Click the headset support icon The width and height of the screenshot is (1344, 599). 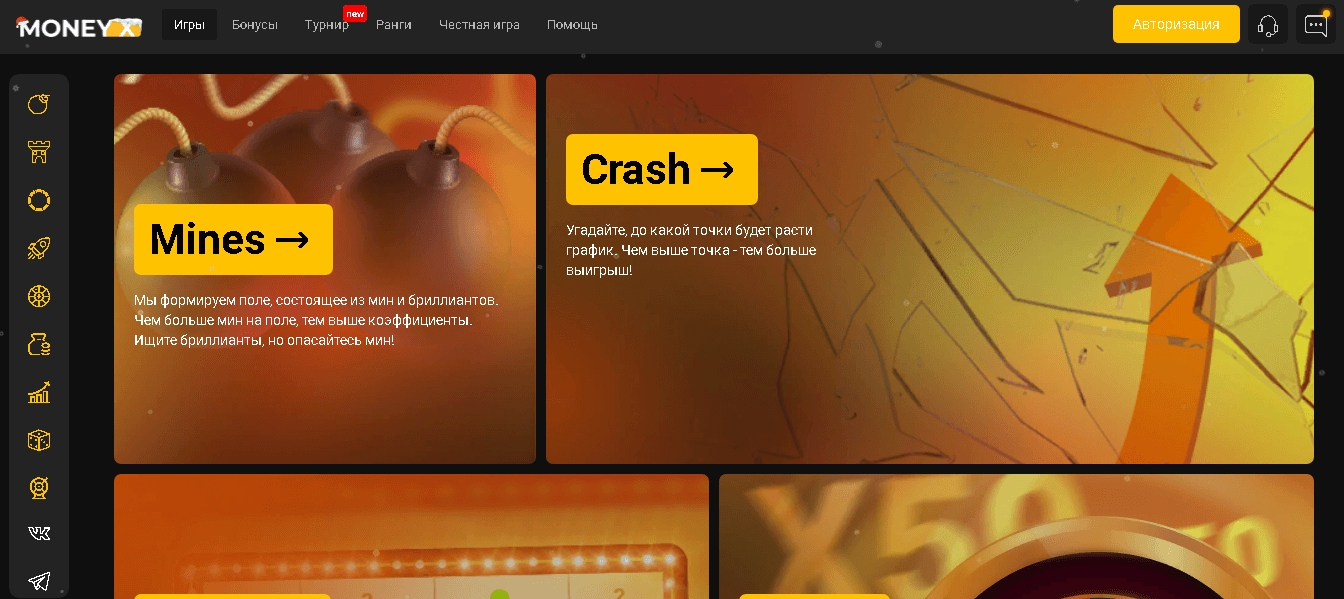(x=1268, y=25)
